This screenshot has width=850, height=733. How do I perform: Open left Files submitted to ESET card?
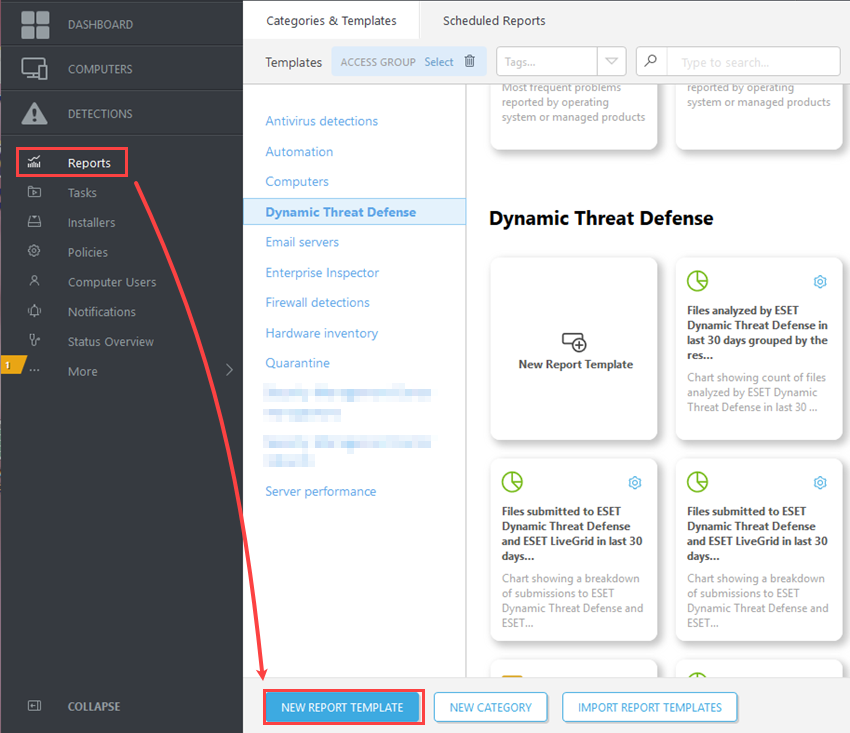(x=574, y=549)
